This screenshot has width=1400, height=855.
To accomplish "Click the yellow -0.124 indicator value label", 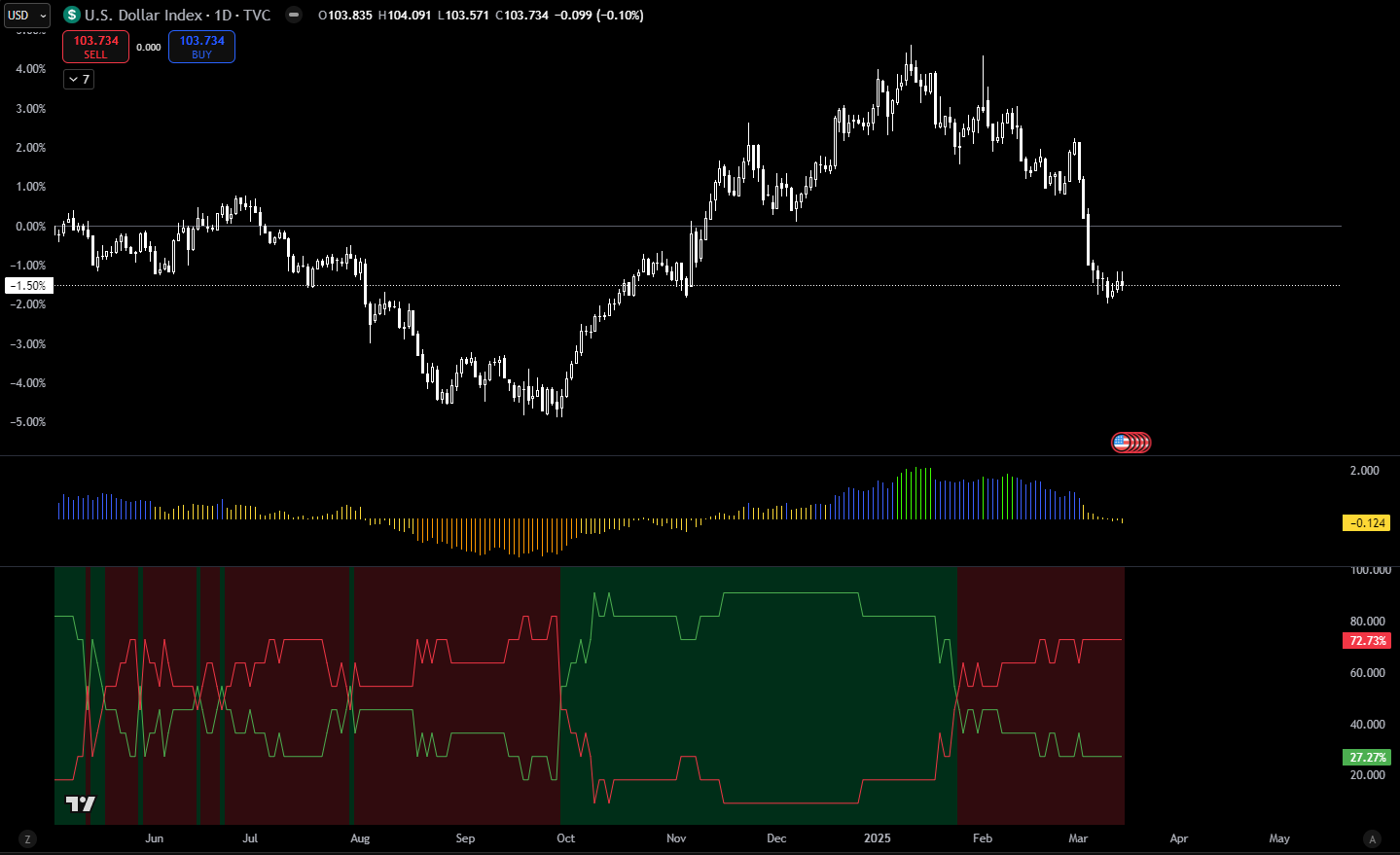I will pyautogui.click(x=1366, y=522).
